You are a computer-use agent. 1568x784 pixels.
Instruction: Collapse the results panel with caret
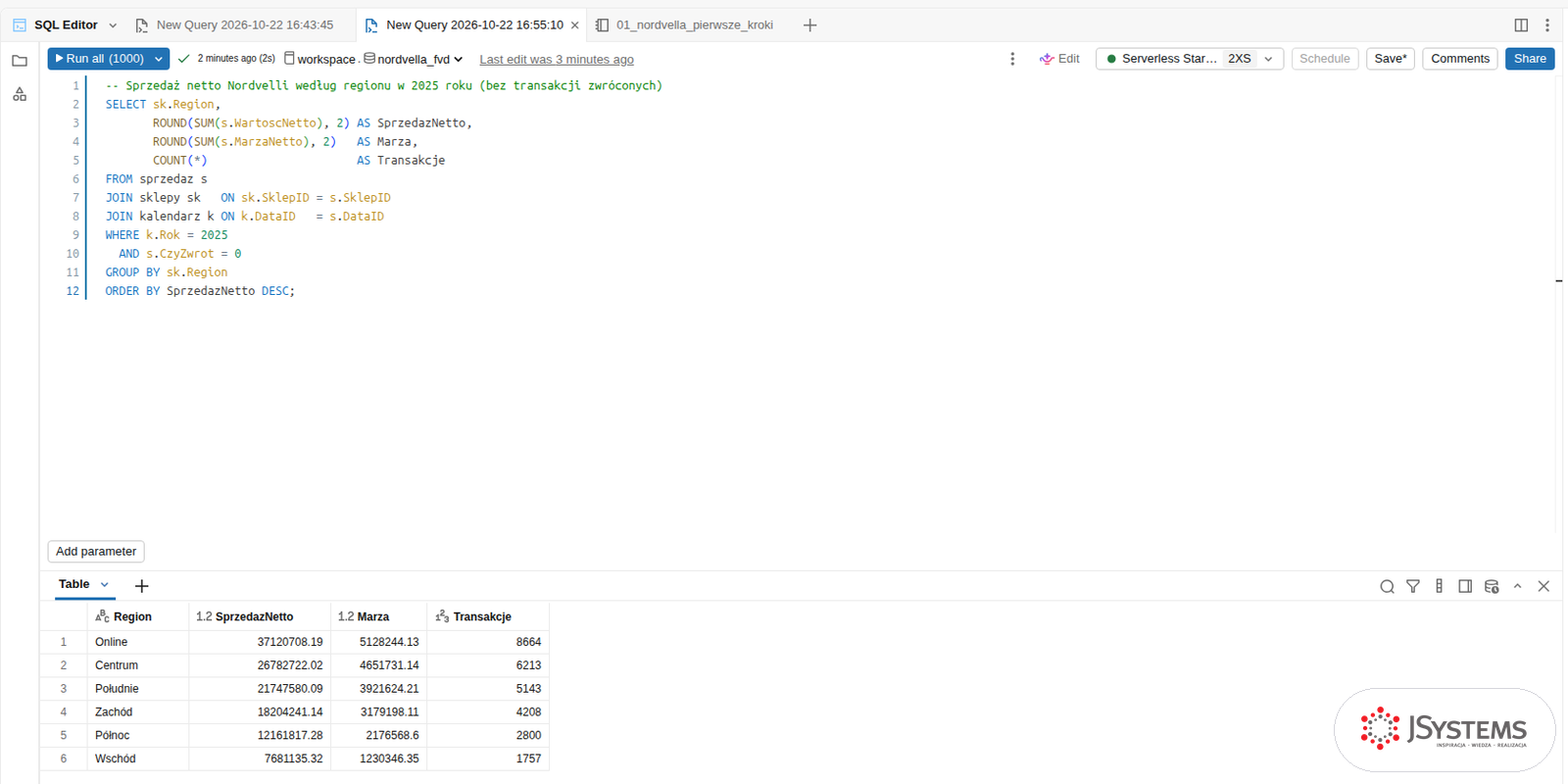[x=1517, y=586]
